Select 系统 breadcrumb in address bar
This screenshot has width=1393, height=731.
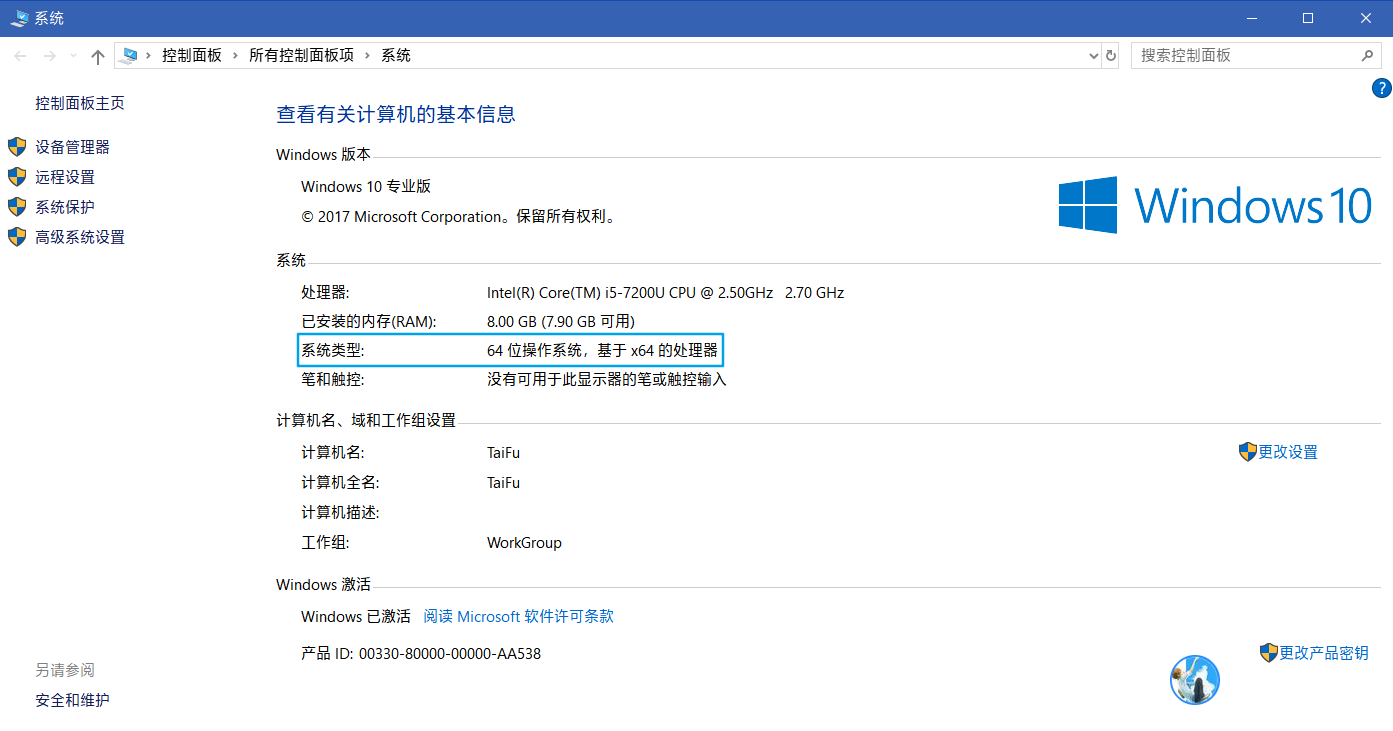pos(396,56)
